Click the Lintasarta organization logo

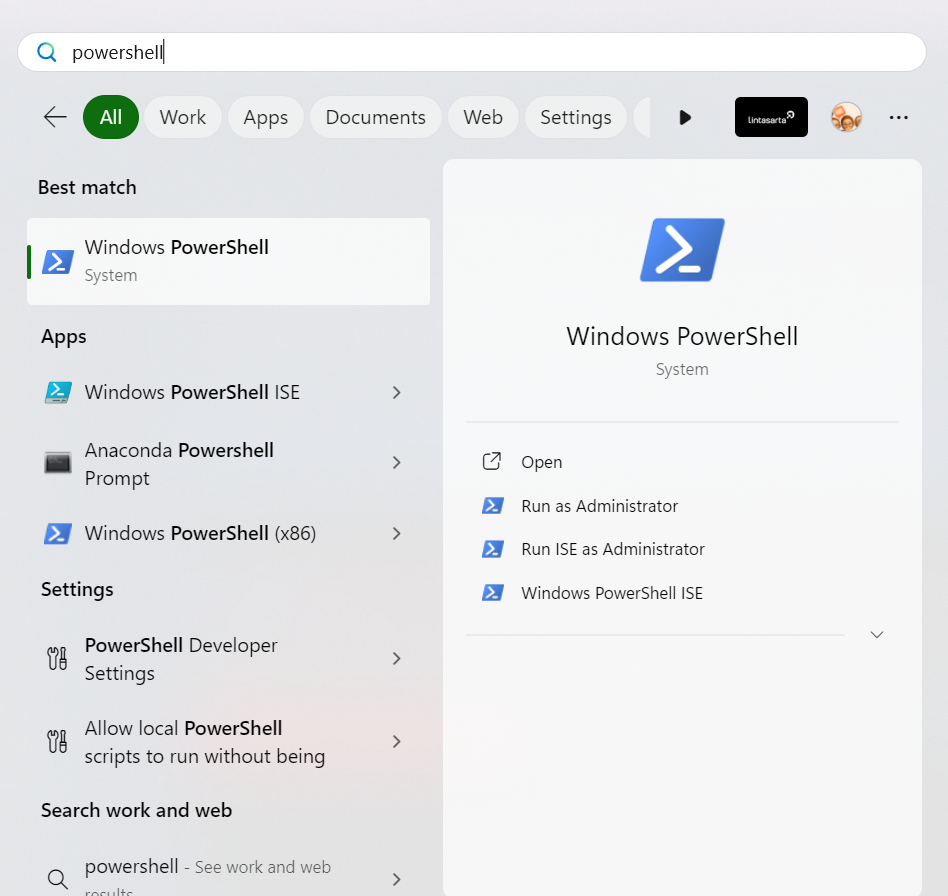pos(771,117)
